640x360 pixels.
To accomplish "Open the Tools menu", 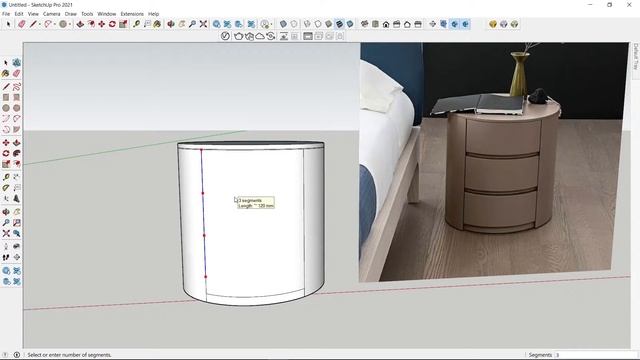I will point(87,14).
